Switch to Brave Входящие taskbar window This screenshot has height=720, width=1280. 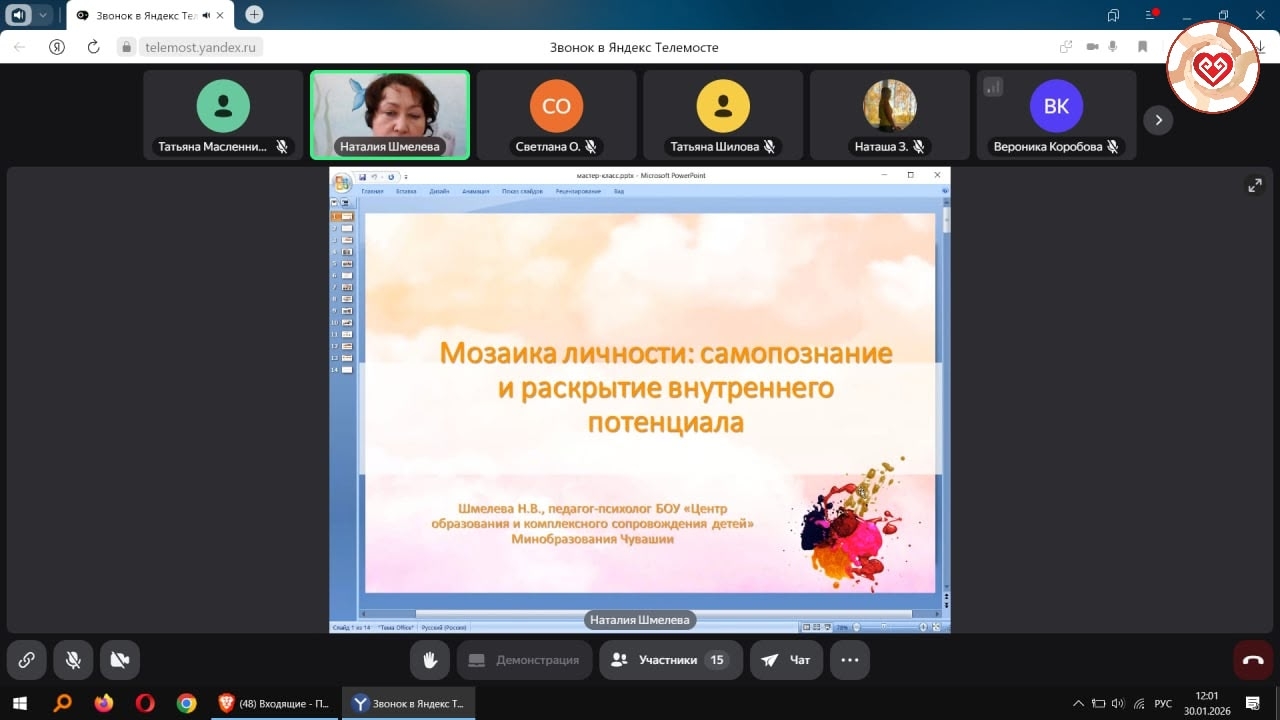click(273, 703)
